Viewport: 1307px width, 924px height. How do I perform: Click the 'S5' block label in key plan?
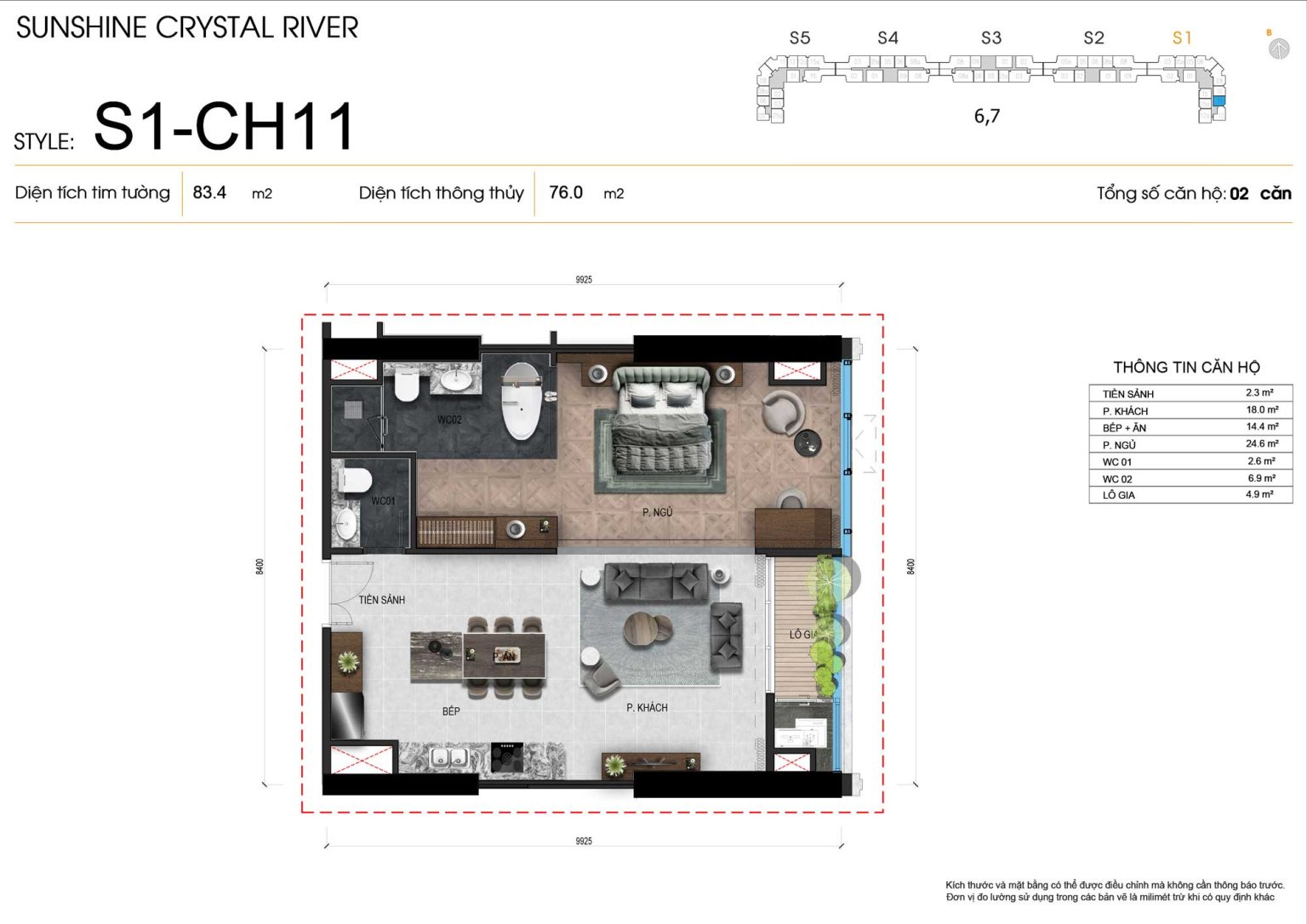(x=800, y=37)
